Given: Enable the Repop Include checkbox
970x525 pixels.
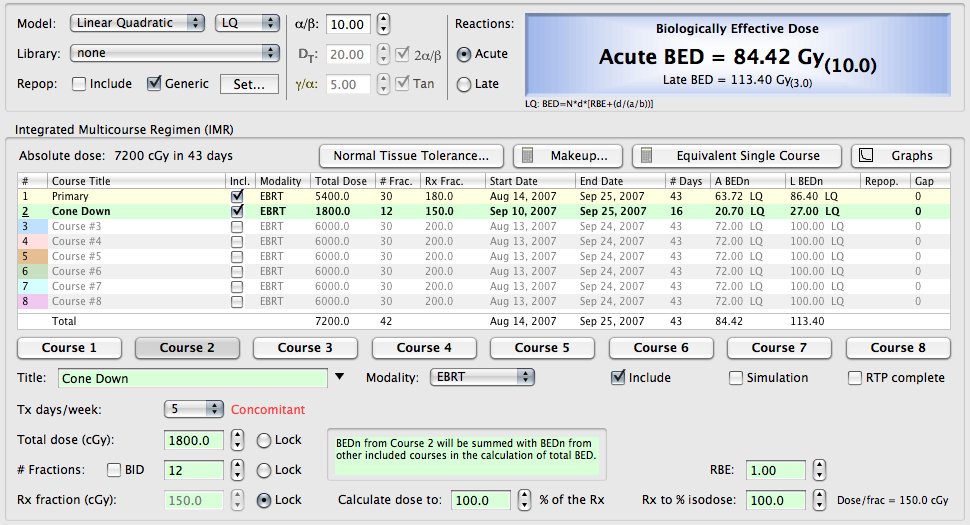Looking at the screenshot, I should click(x=78, y=84).
